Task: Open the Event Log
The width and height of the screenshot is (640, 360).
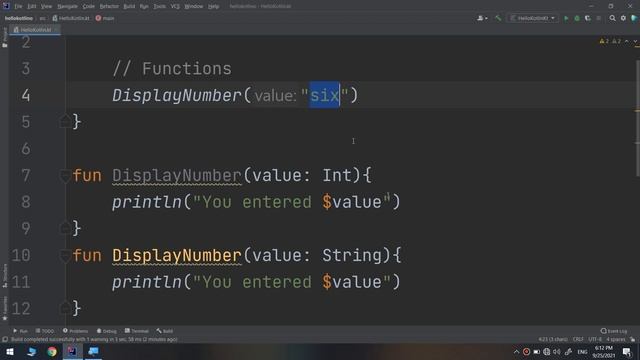Action: click(614, 331)
